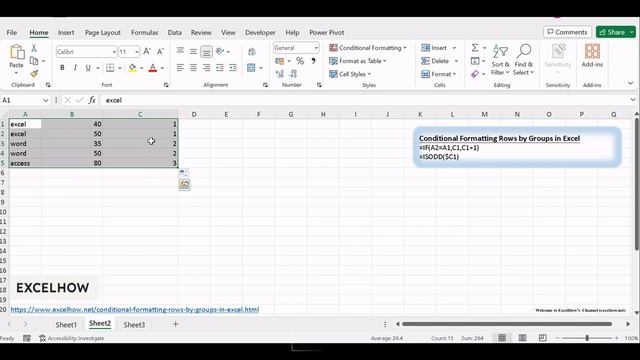Open the font name Calibri dropdown

[x=114, y=52]
